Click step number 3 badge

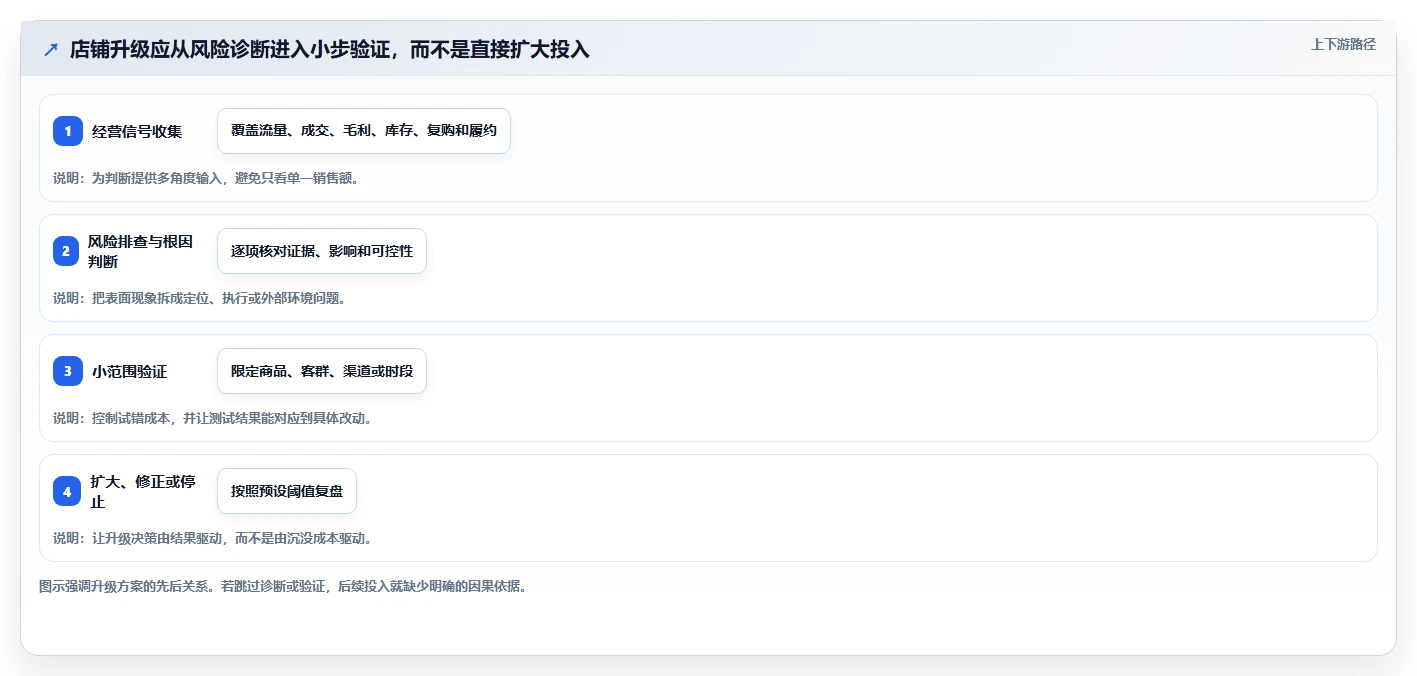pyautogui.click(x=68, y=371)
